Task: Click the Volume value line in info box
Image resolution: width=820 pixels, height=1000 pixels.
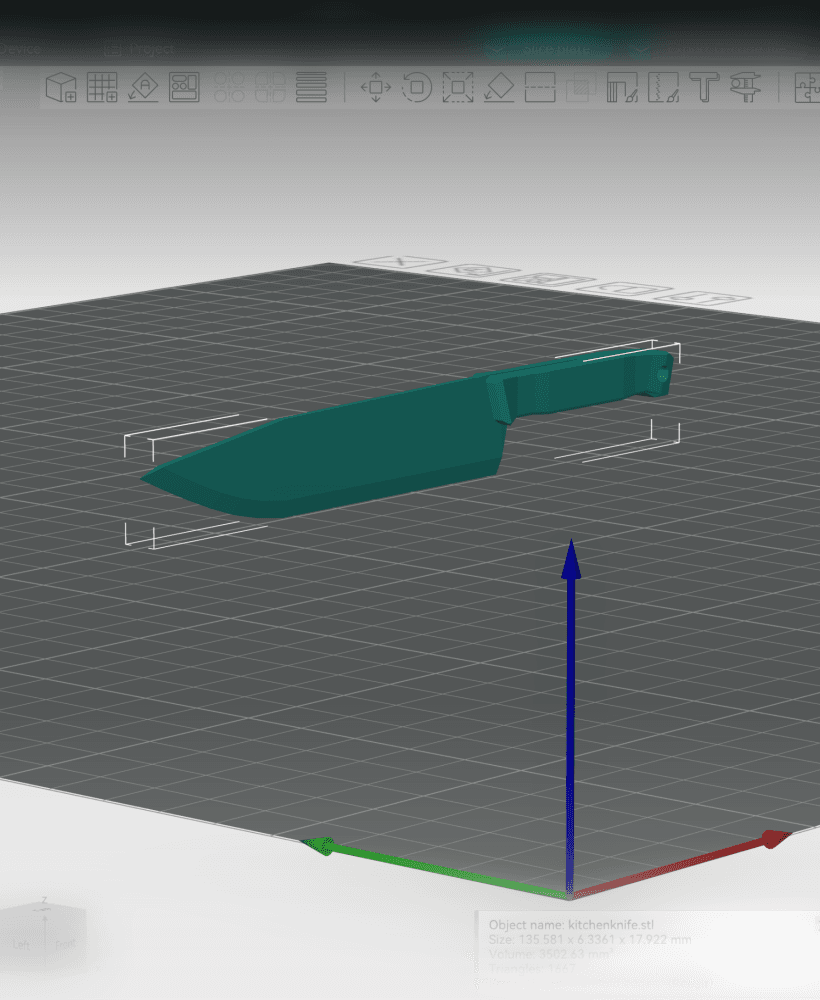Action: [x=550, y=954]
